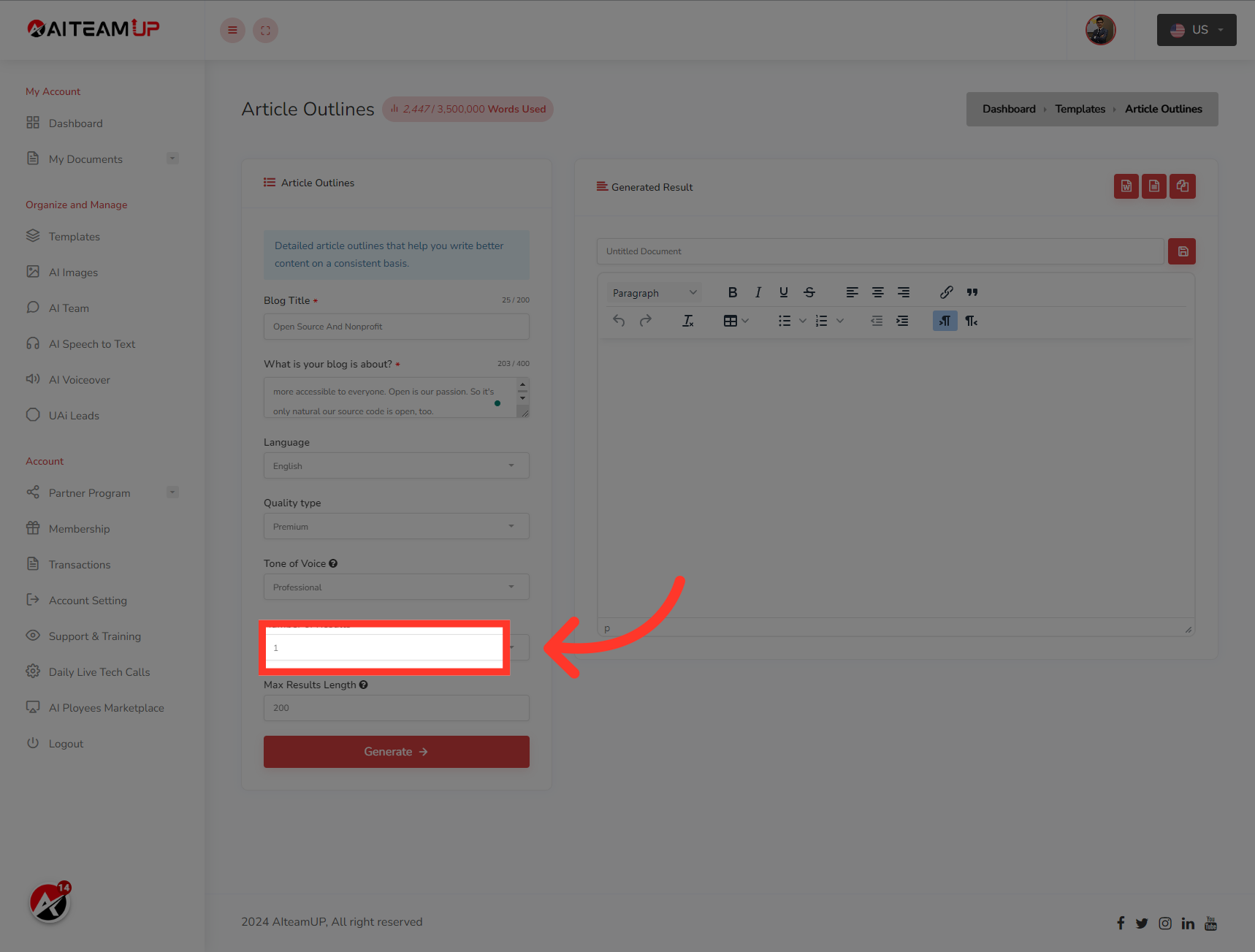Insert a link in the editor
Viewport: 1255px width, 952px height.
(945, 292)
